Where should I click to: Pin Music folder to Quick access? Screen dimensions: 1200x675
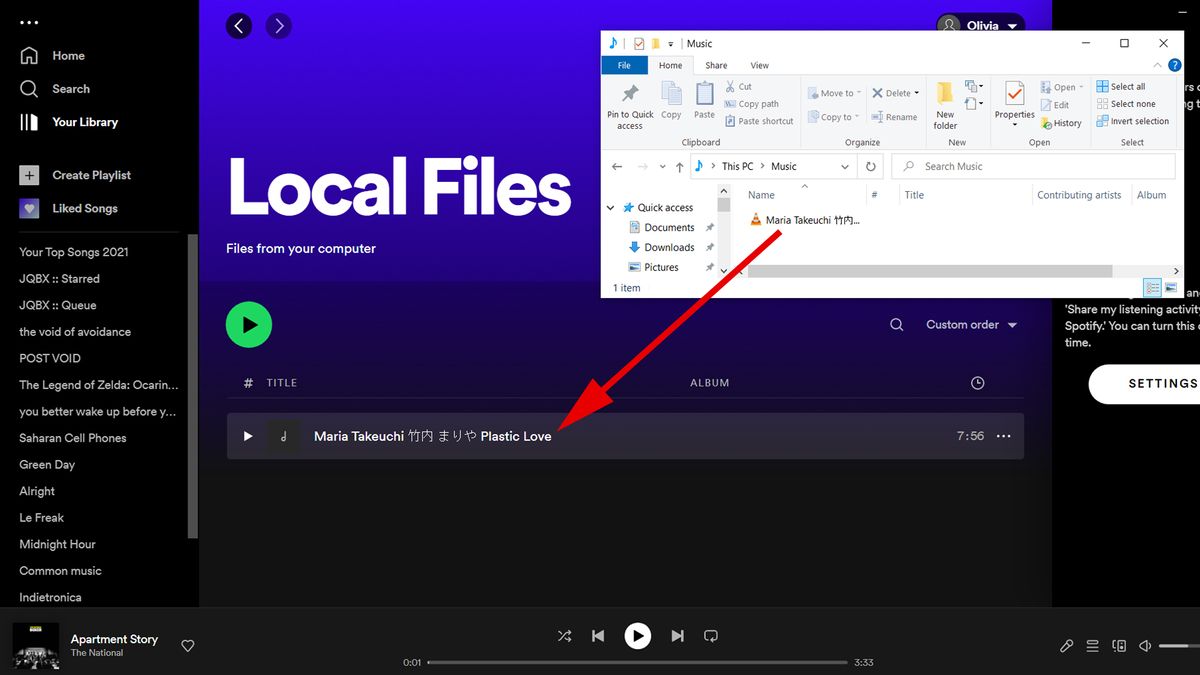tap(630, 104)
